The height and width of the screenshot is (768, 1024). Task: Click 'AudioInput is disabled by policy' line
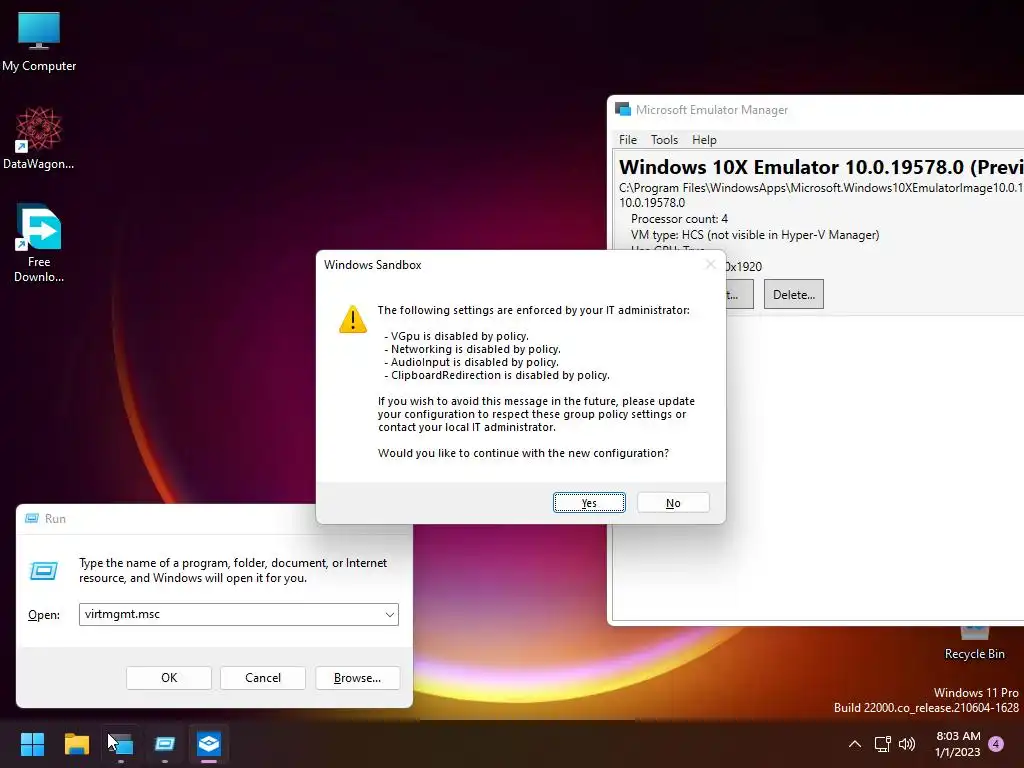tap(471, 362)
